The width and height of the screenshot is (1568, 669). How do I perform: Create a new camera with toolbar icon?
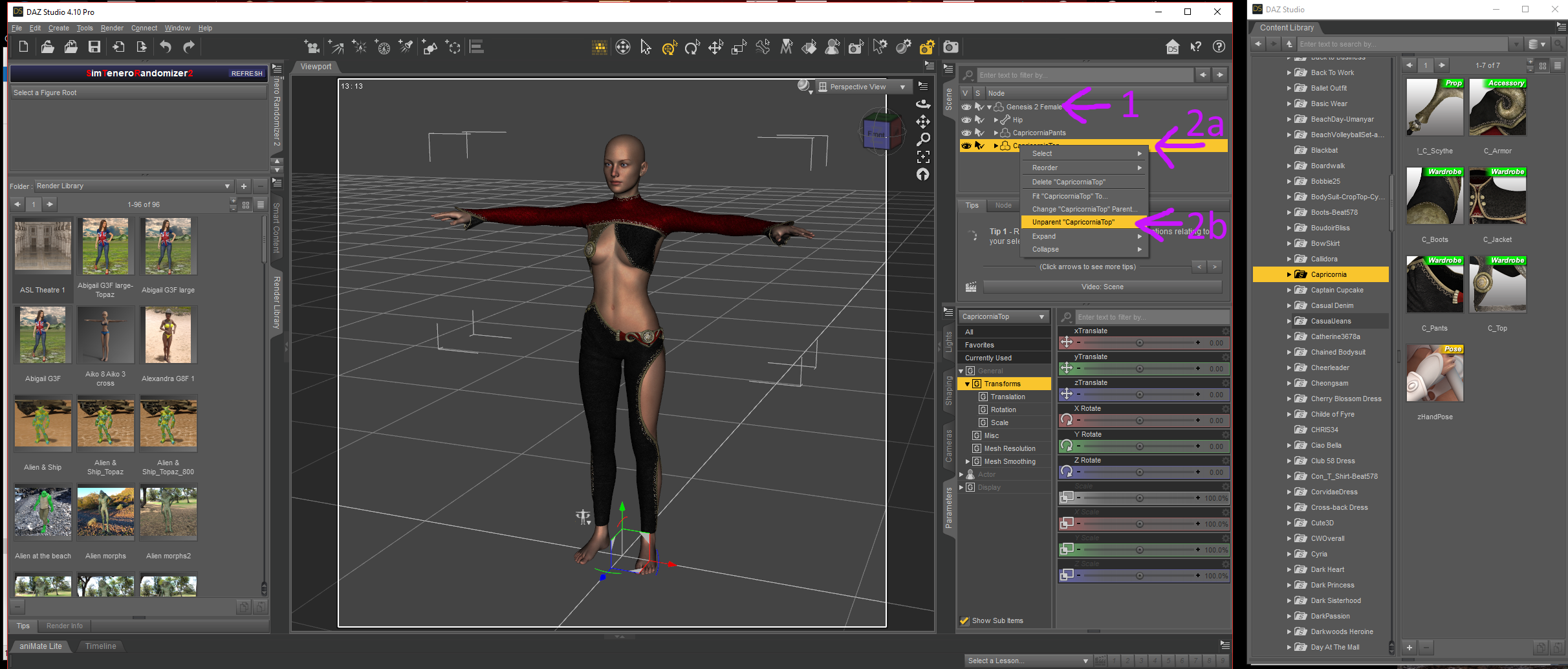(312, 47)
